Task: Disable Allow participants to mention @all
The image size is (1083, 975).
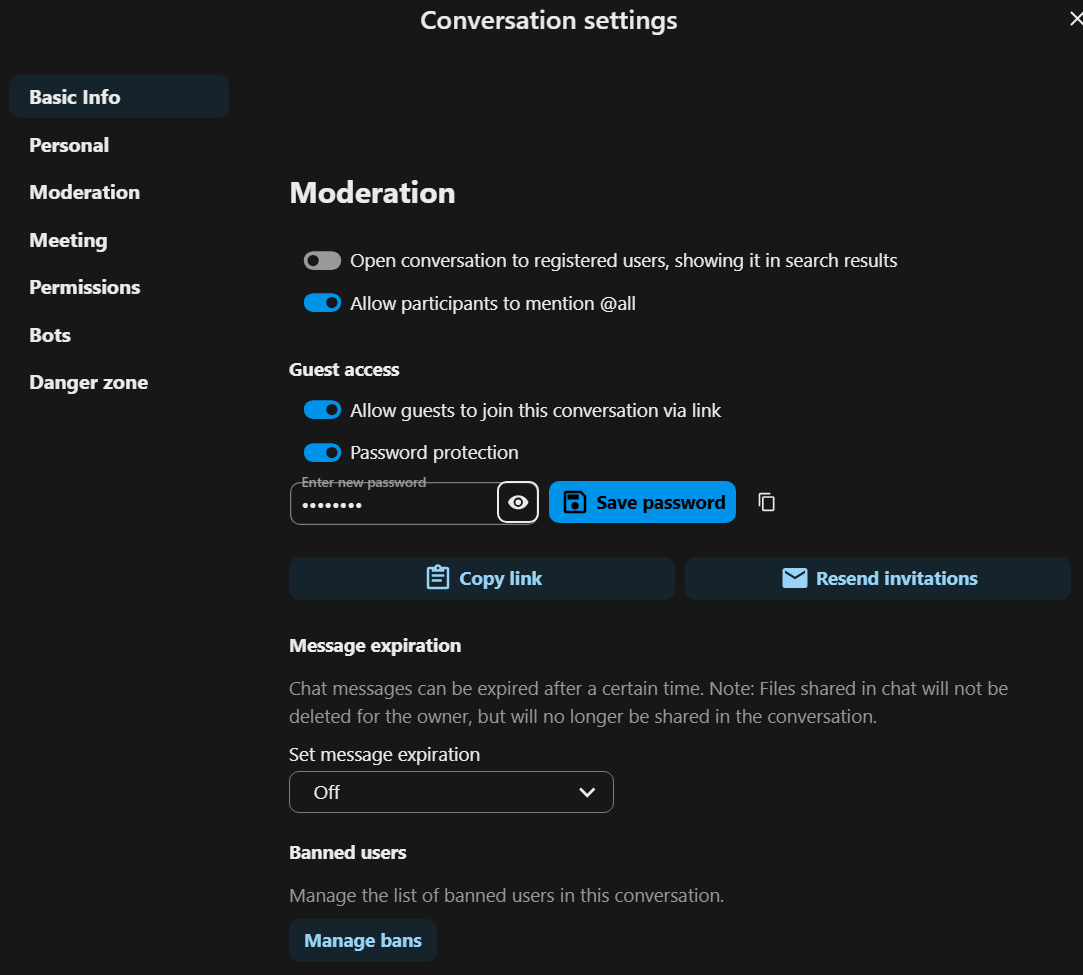Action: coord(322,303)
